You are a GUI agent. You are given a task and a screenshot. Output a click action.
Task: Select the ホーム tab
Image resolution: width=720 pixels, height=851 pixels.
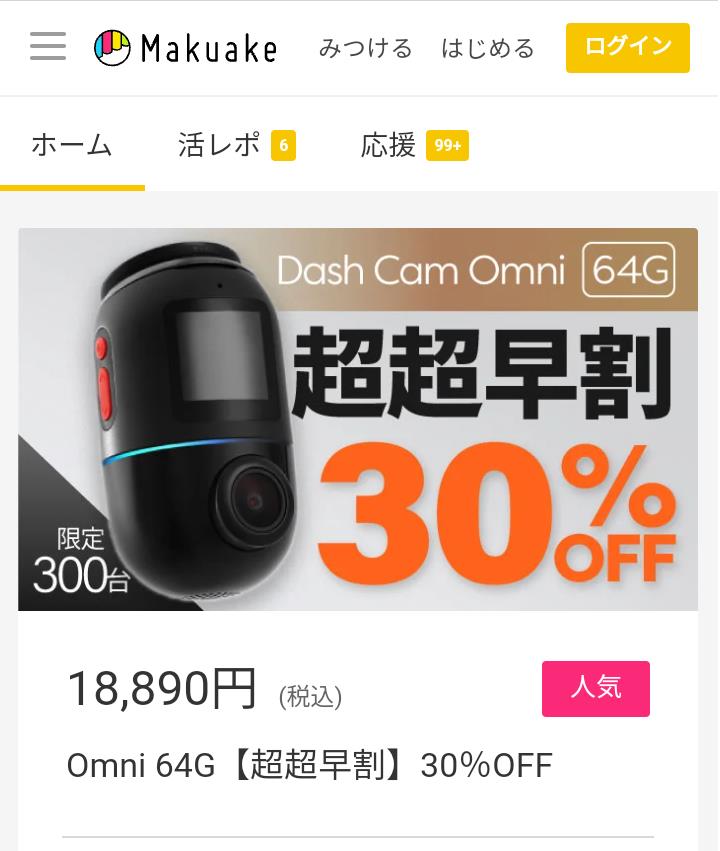tap(72, 145)
